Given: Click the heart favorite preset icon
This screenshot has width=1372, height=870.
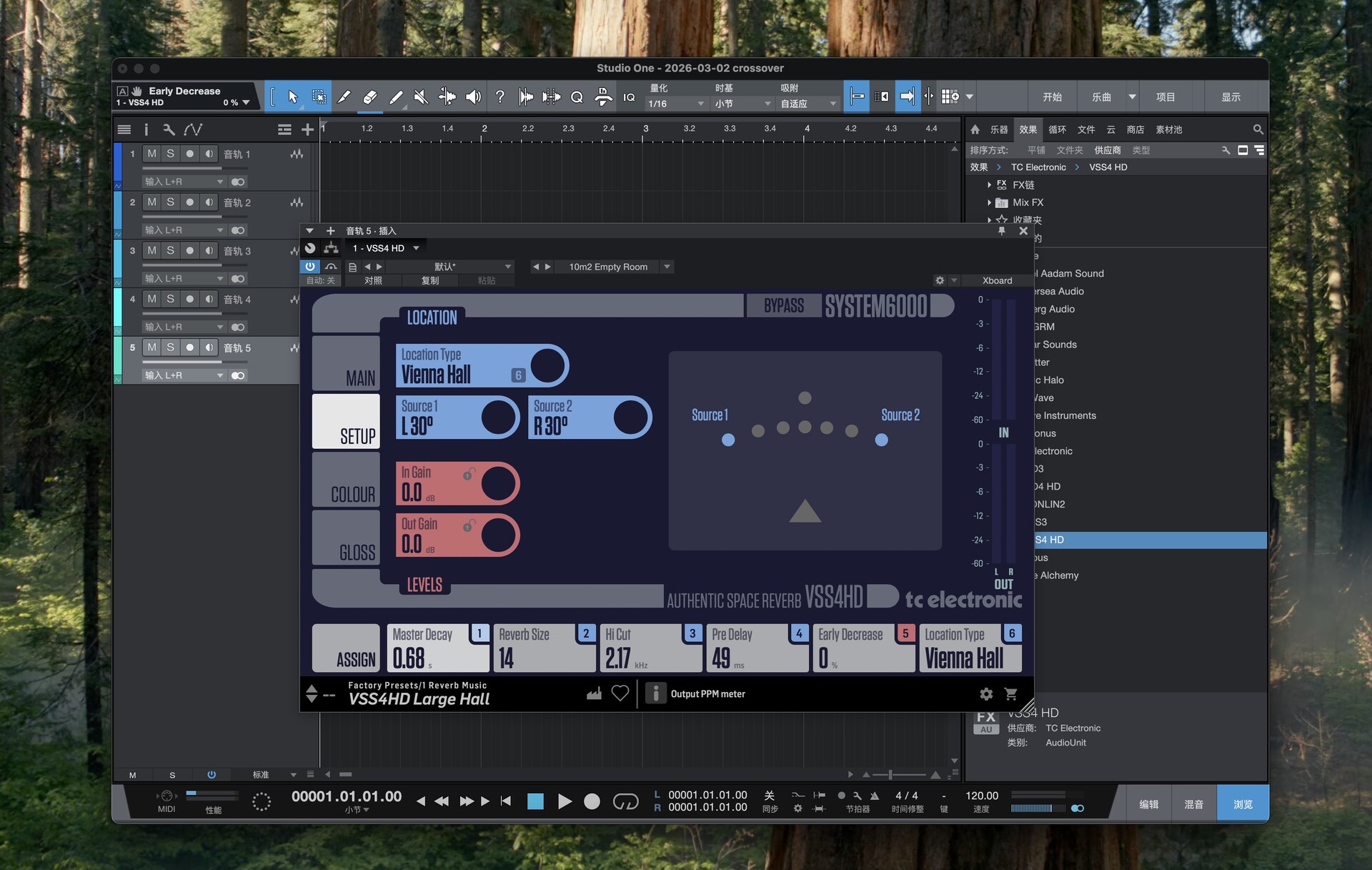Looking at the screenshot, I should (x=620, y=693).
